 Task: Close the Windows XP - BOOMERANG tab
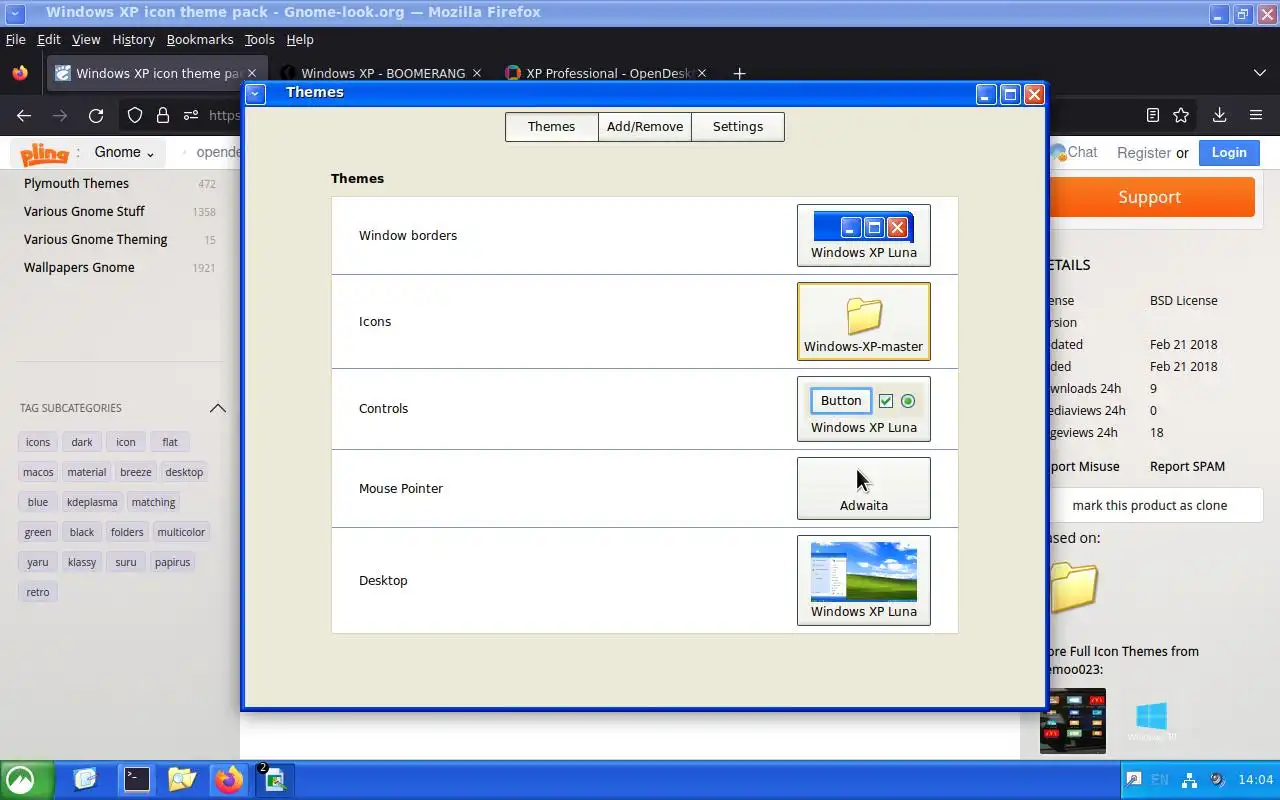click(477, 73)
